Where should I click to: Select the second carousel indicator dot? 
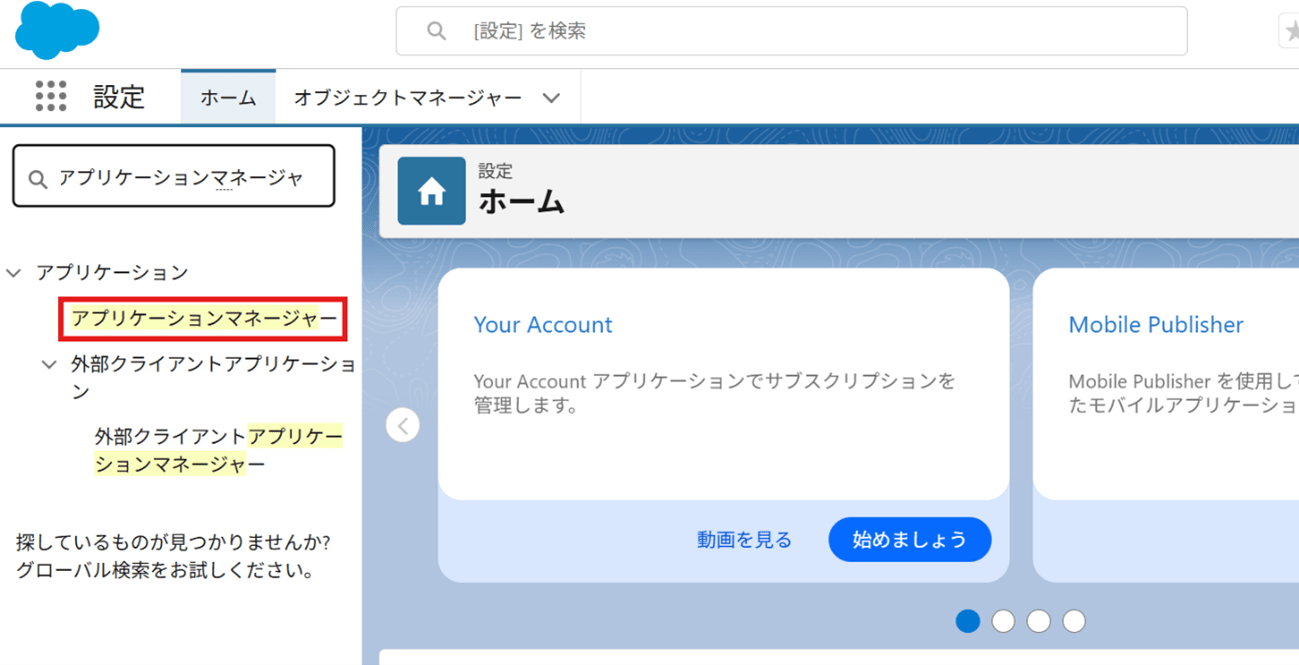pyautogui.click(x=1003, y=621)
